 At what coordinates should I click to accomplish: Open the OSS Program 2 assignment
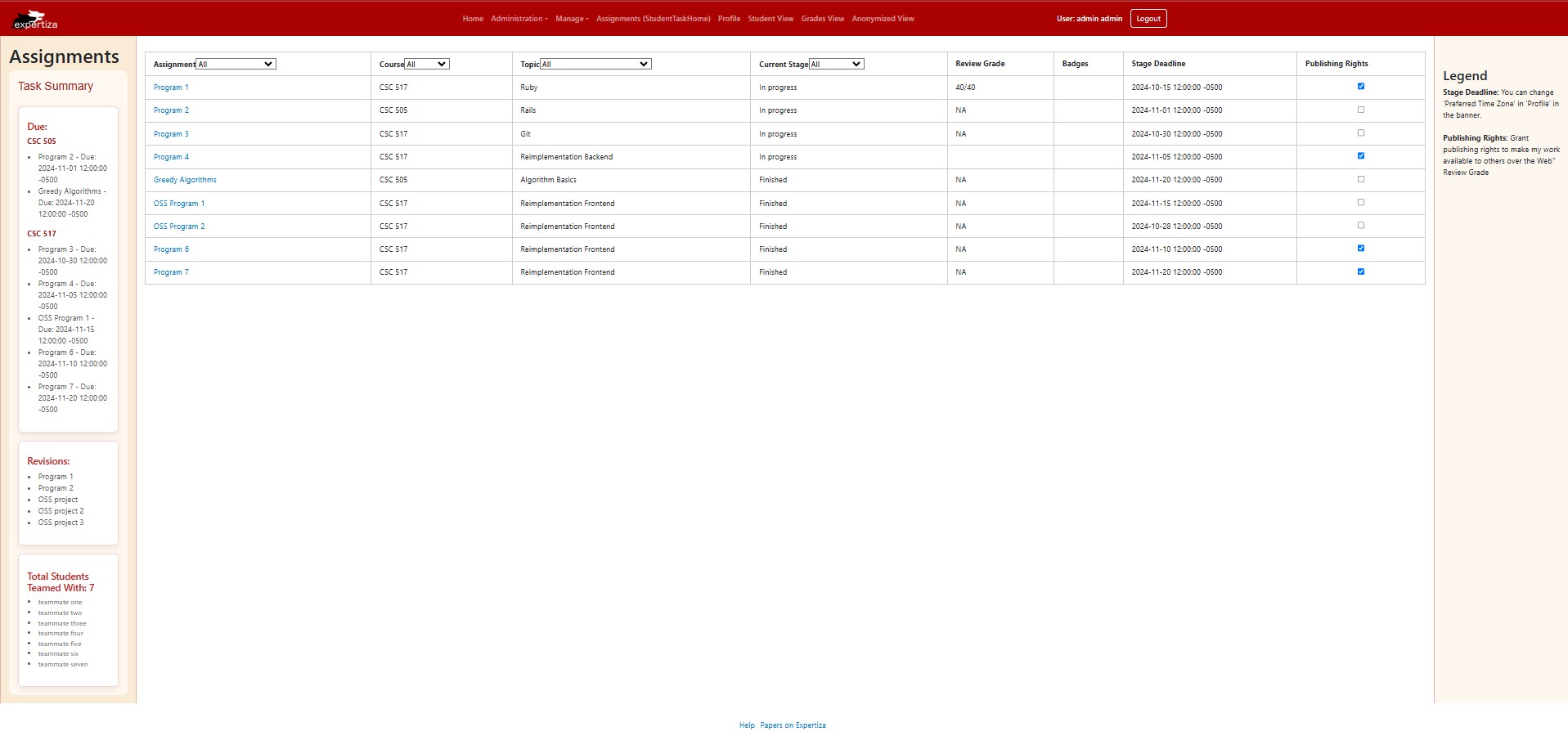pos(179,226)
